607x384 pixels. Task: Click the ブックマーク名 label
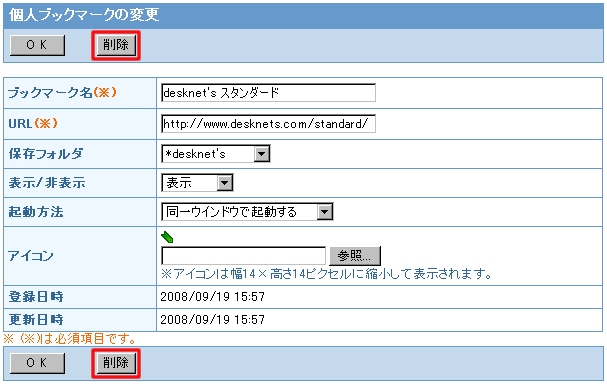(x=62, y=93)
